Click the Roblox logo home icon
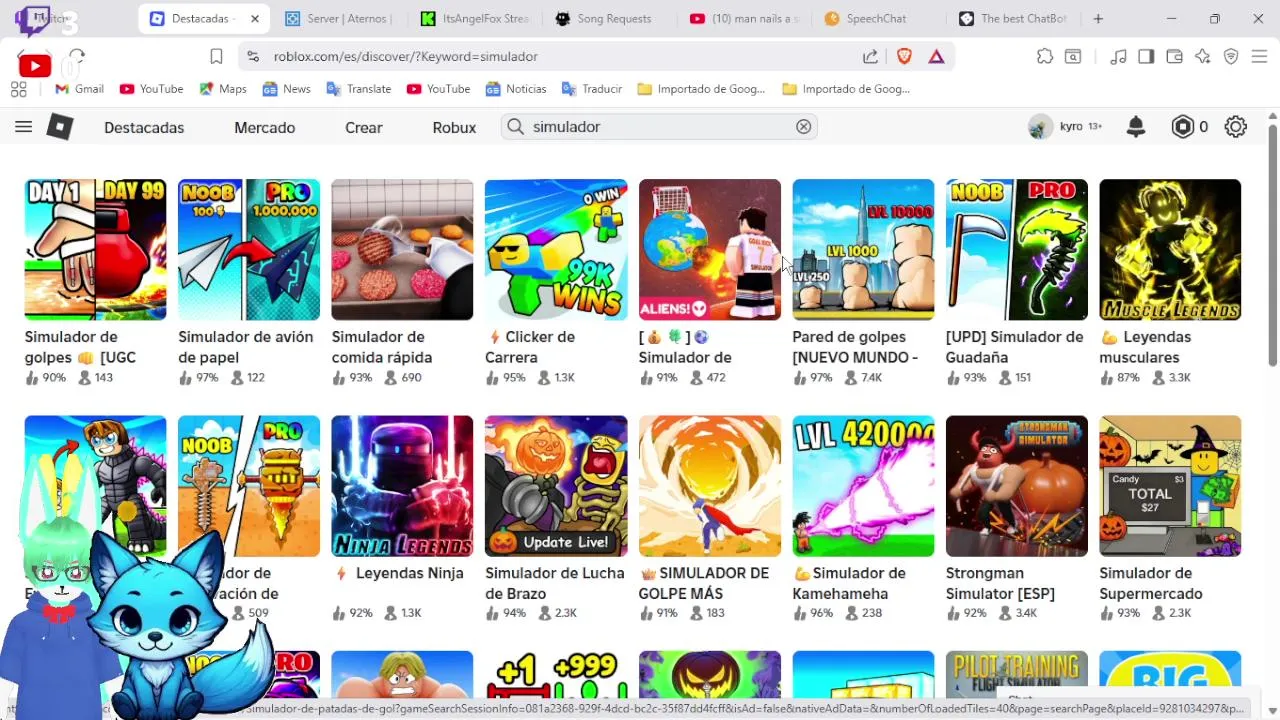Screen dimensions: 1280x720 [x=60, y=127]
